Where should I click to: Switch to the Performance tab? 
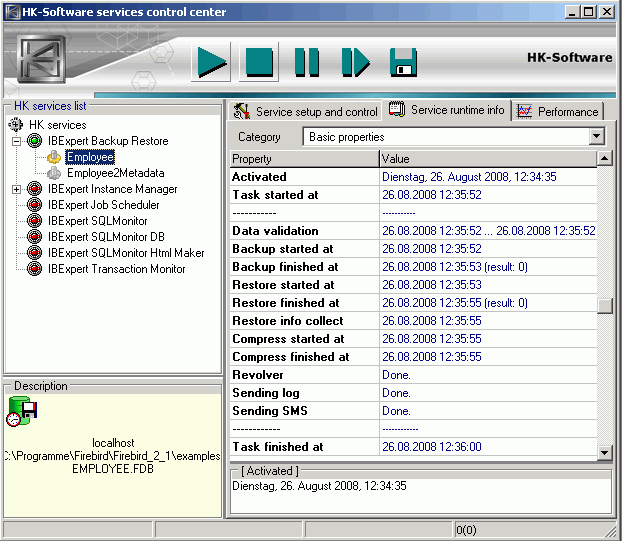click(558, 111)
